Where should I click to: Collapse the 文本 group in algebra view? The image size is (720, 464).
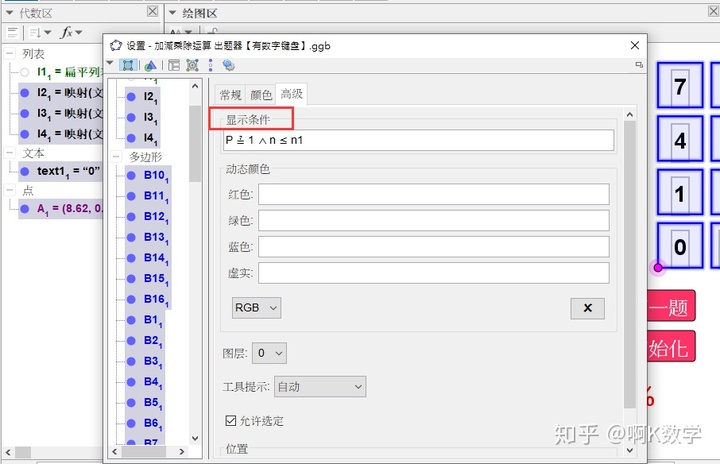10,153
